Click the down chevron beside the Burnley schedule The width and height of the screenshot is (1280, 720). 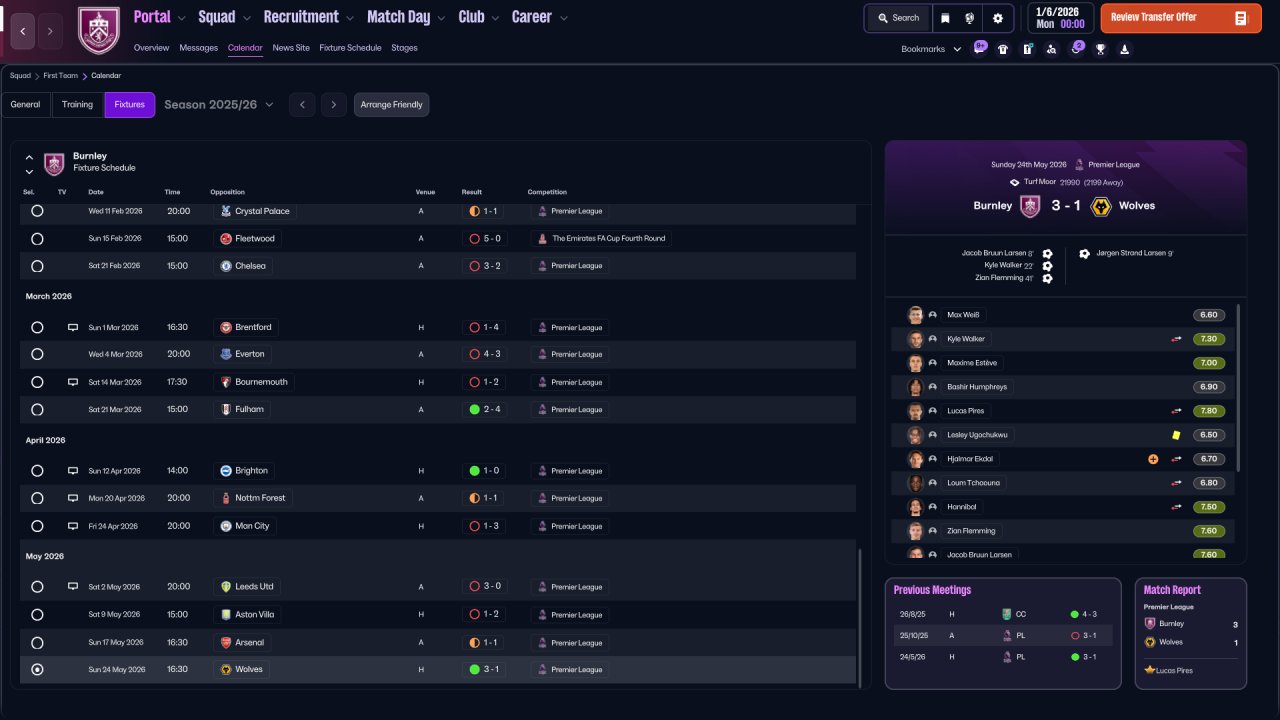tap(29, 171)
